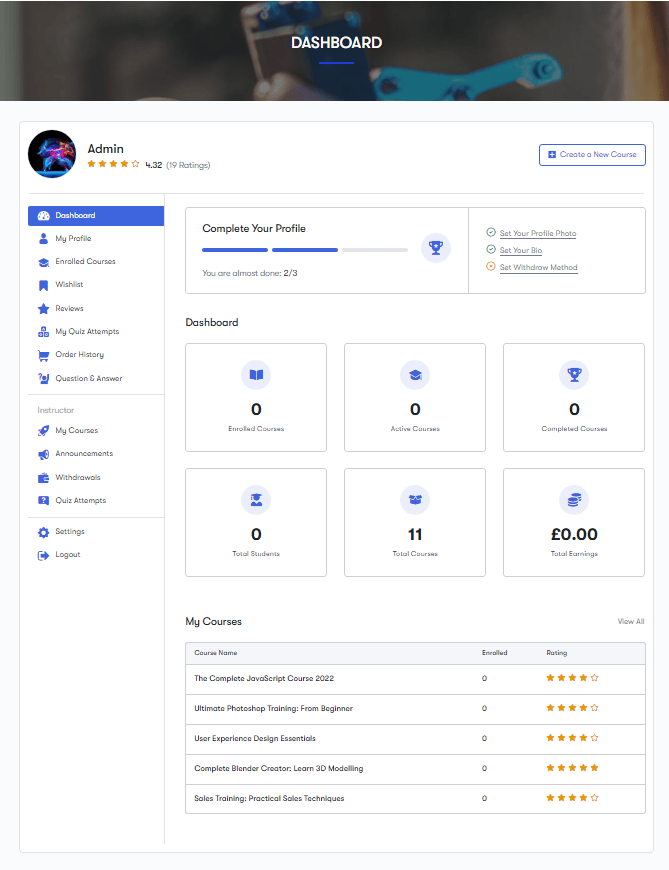Open The Complete JavaScript Course 2022
Viewport: 669px width, 870px height.
264,679
